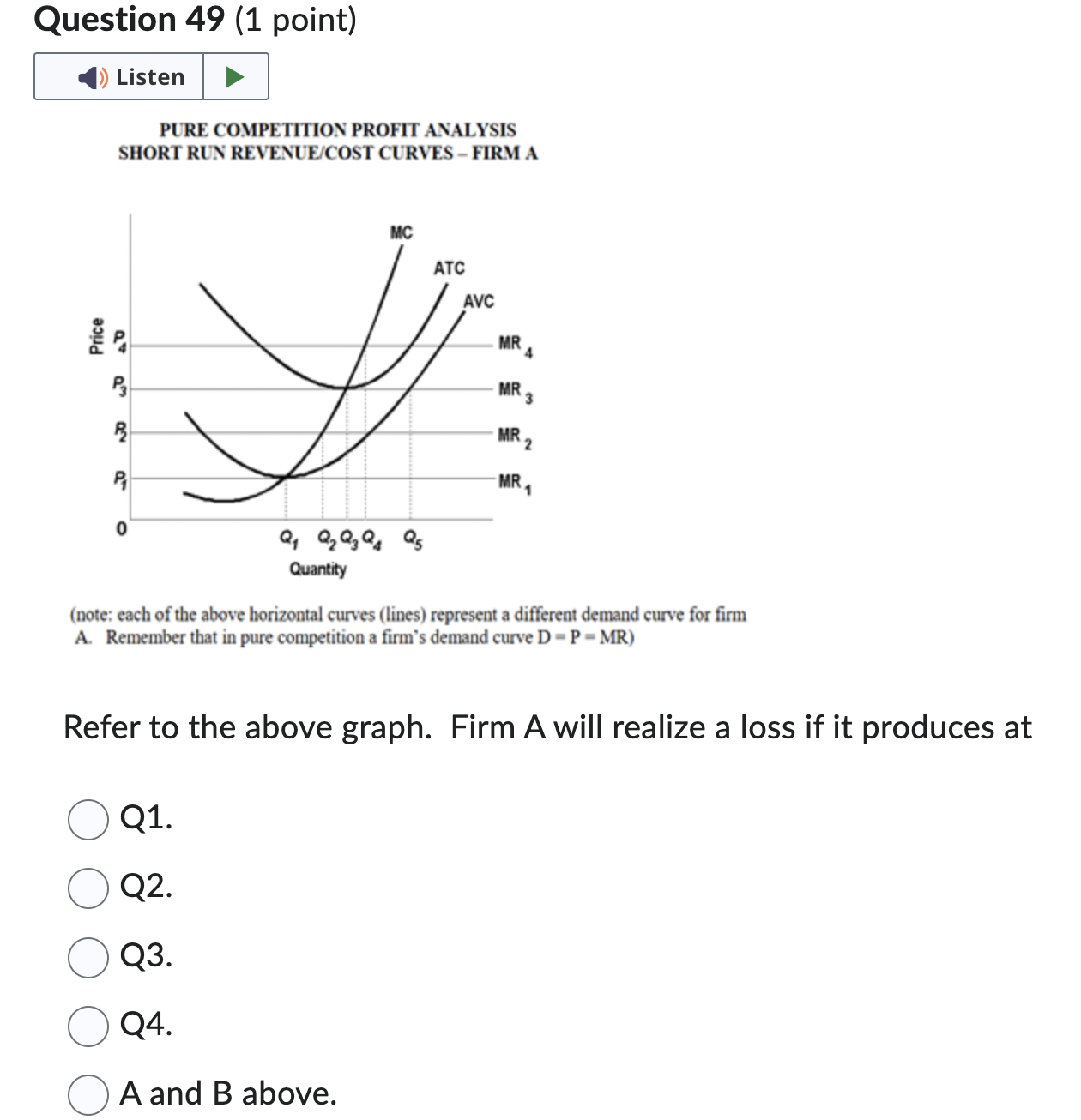Viewport: 1081px width, 1120px height.
Task: Click the AVC label on the graph
Action: [478, 301]
